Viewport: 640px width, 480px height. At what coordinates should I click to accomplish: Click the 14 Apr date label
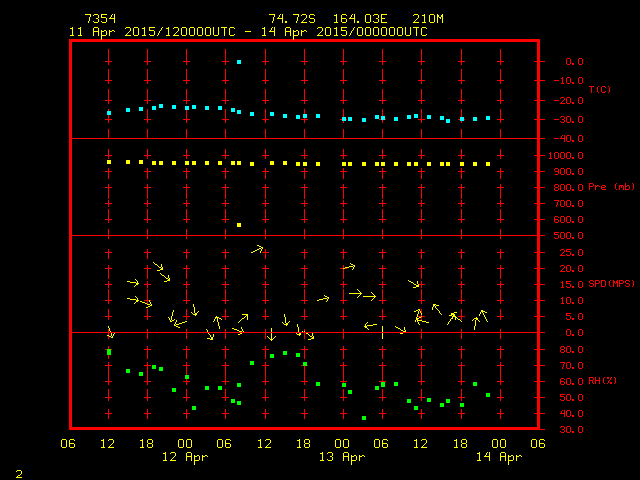click(x=499, y=457)
